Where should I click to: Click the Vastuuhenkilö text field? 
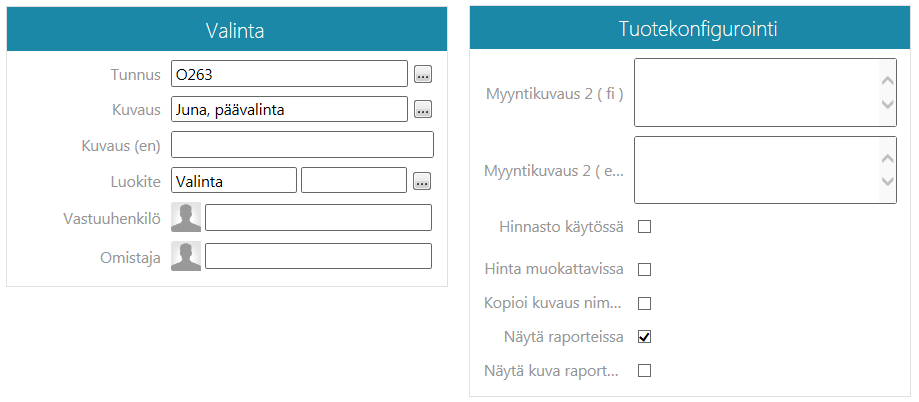click(318, 218)
